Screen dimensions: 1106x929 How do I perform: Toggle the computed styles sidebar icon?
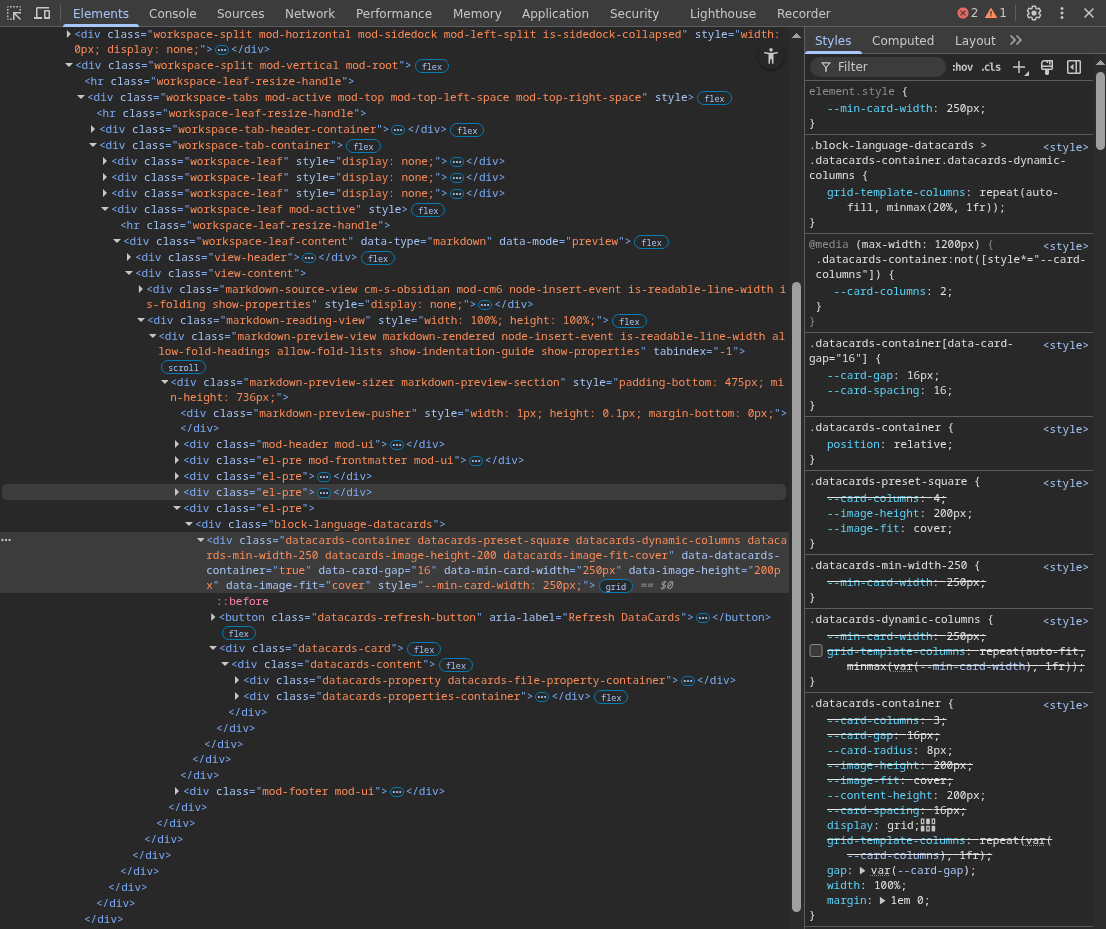point(1074,67)
